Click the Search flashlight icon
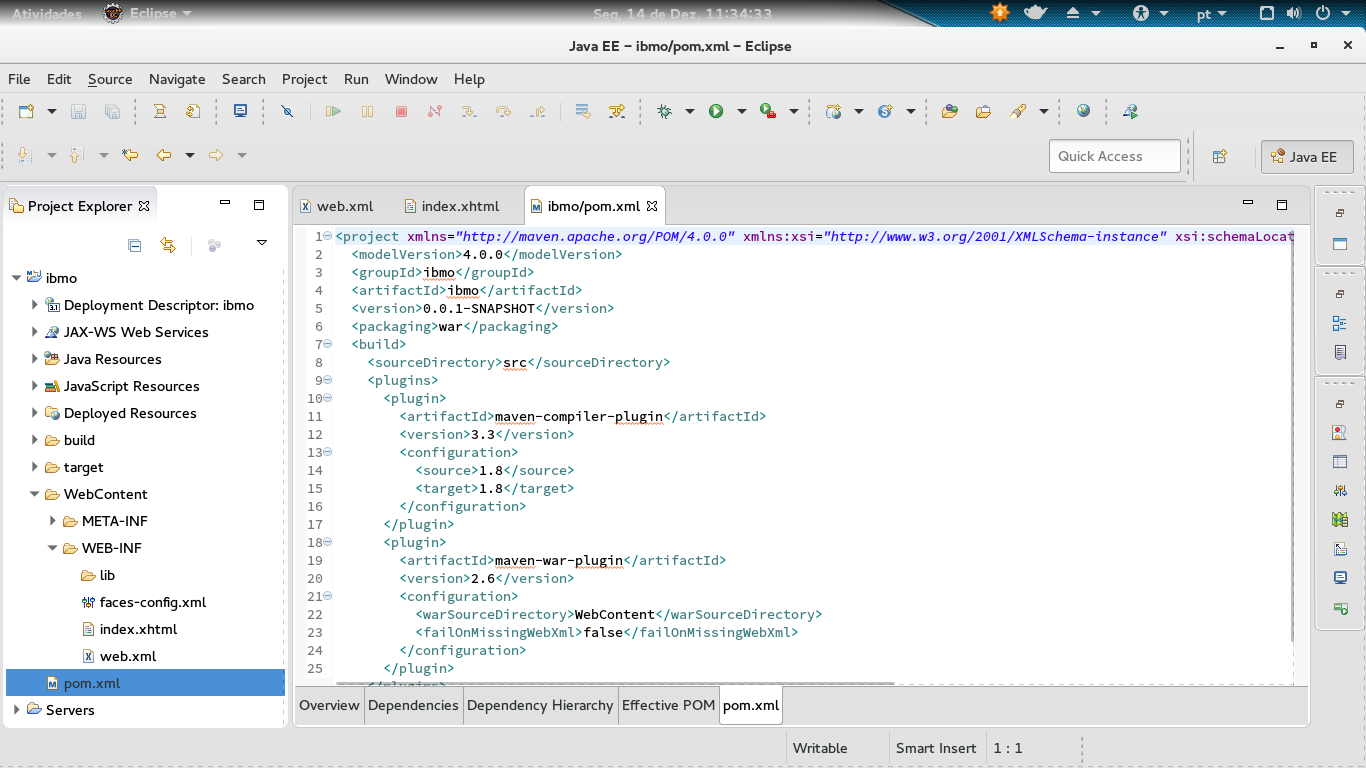This screenshot has width=1366, height=768. [x=1018, y=112]
